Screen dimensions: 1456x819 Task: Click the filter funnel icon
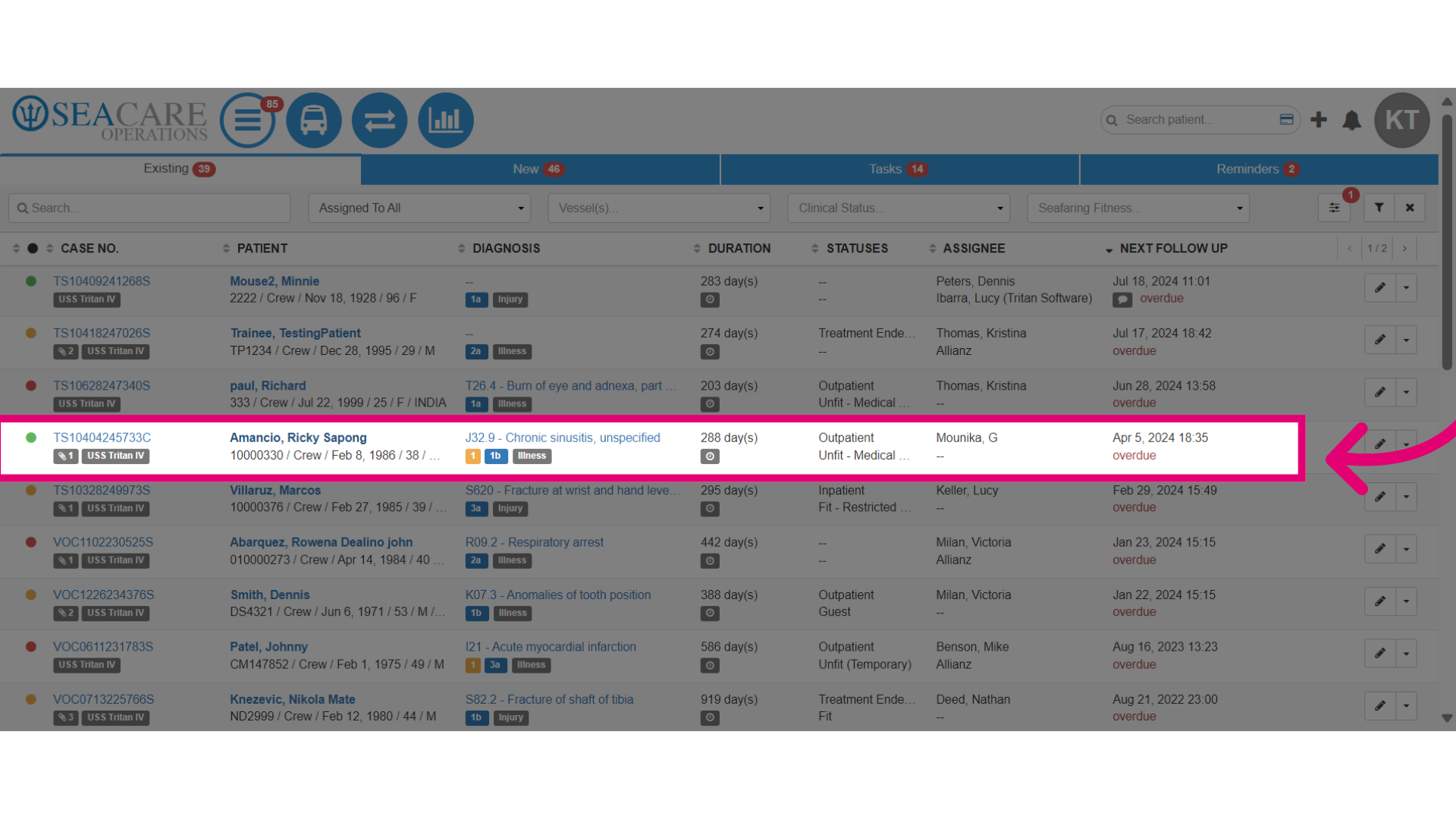(x=1379, y=208)
